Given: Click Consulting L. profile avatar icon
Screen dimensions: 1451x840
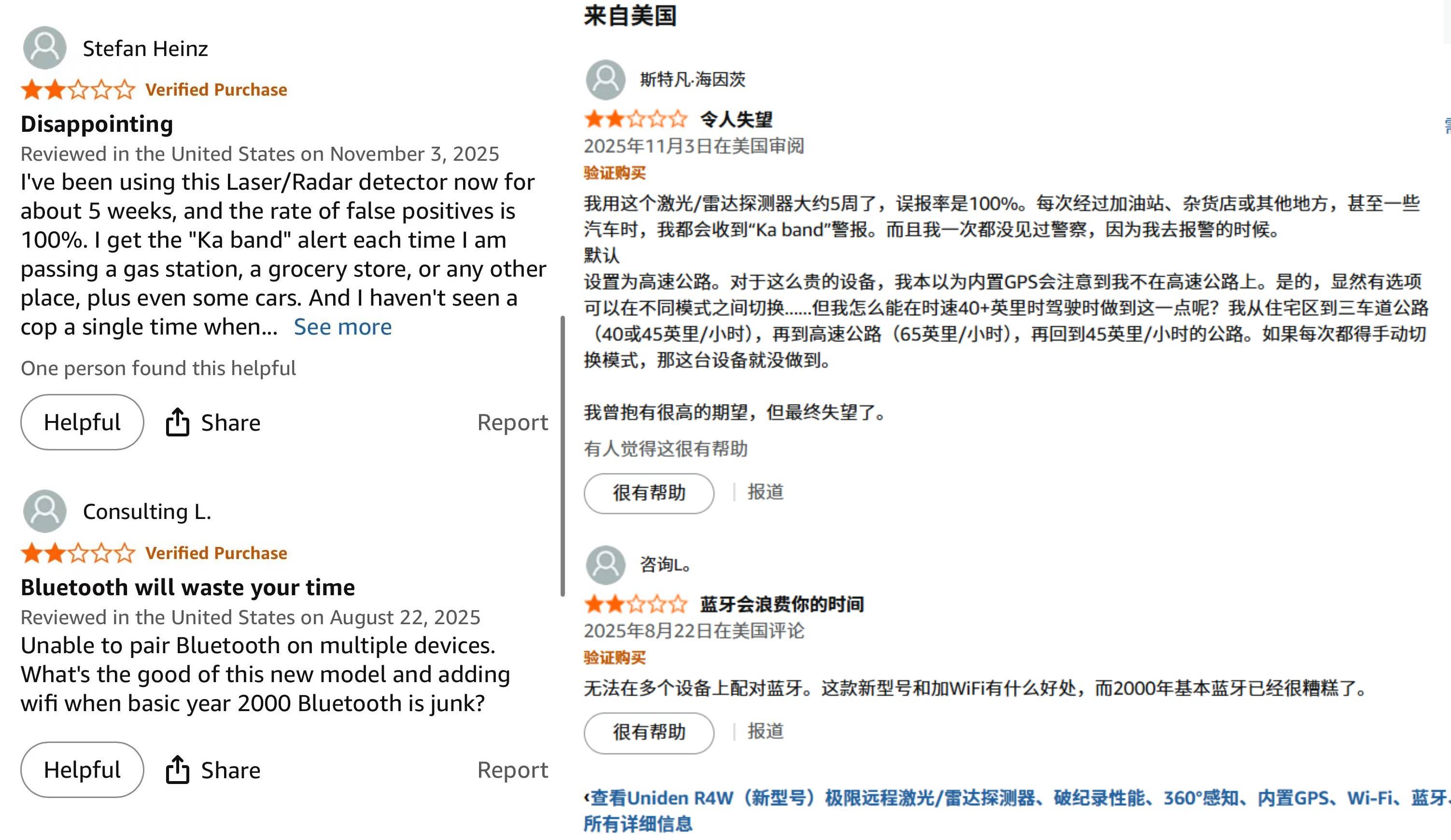Looking at the screenshot, I should tap(44, 511).
